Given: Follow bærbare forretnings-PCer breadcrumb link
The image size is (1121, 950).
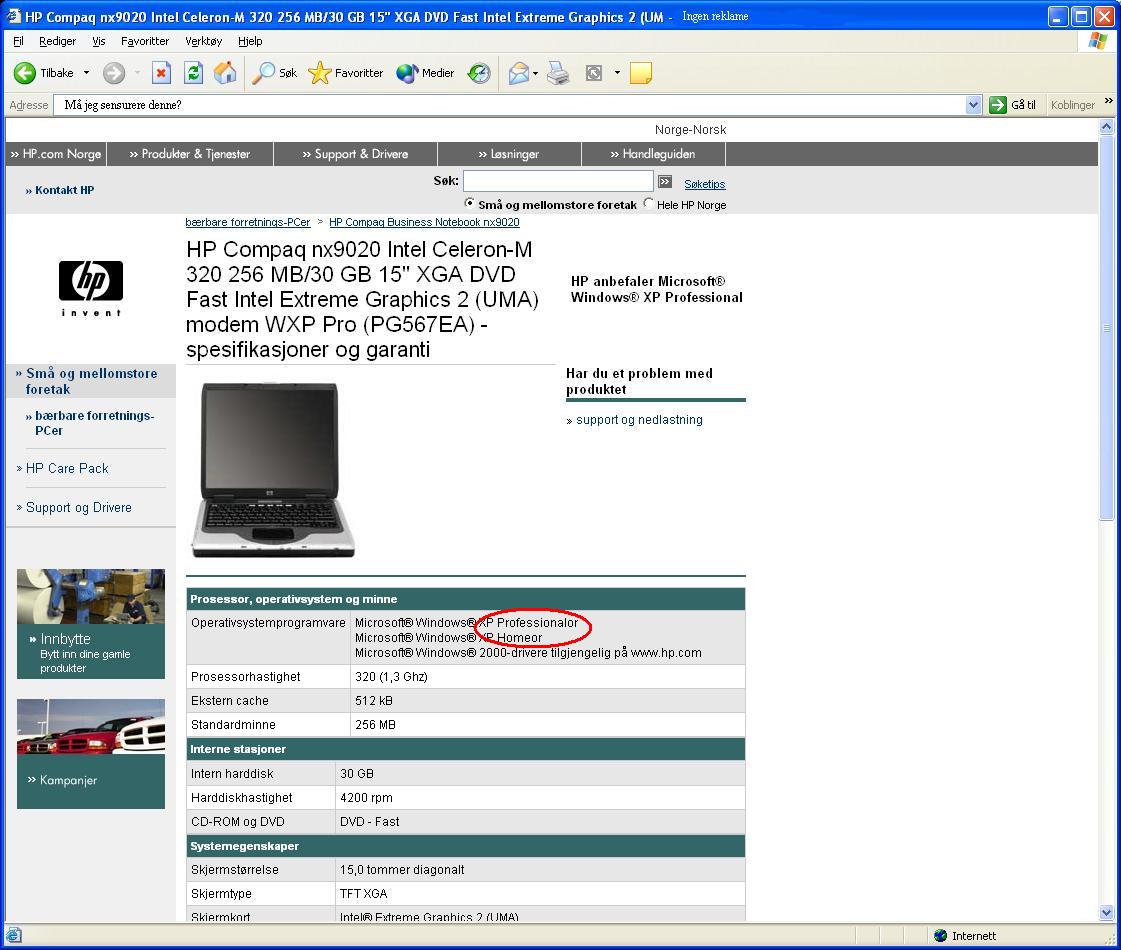Looking at the screenshot, I should click(x=247, y=222).
